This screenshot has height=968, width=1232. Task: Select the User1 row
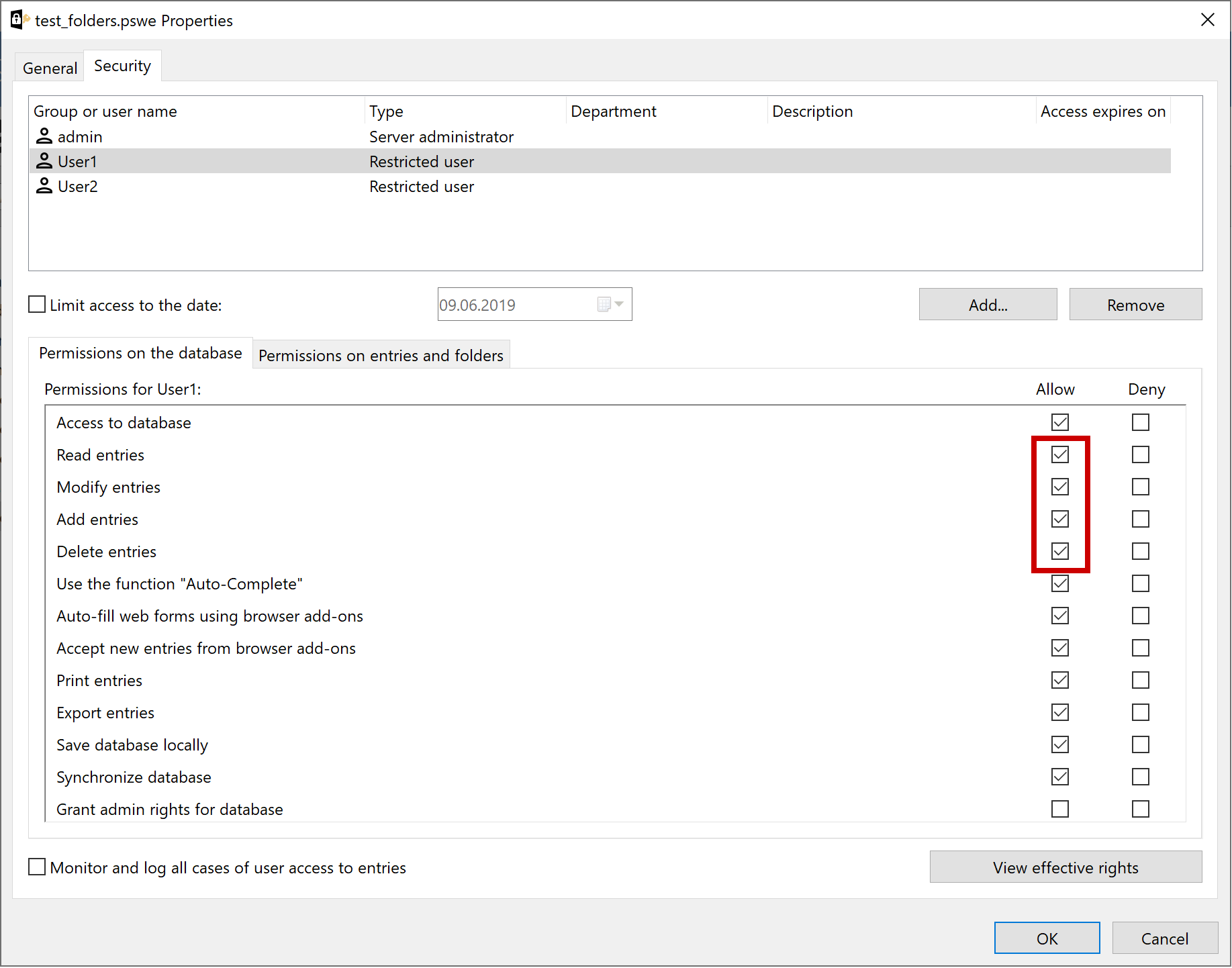click(600, 161)
